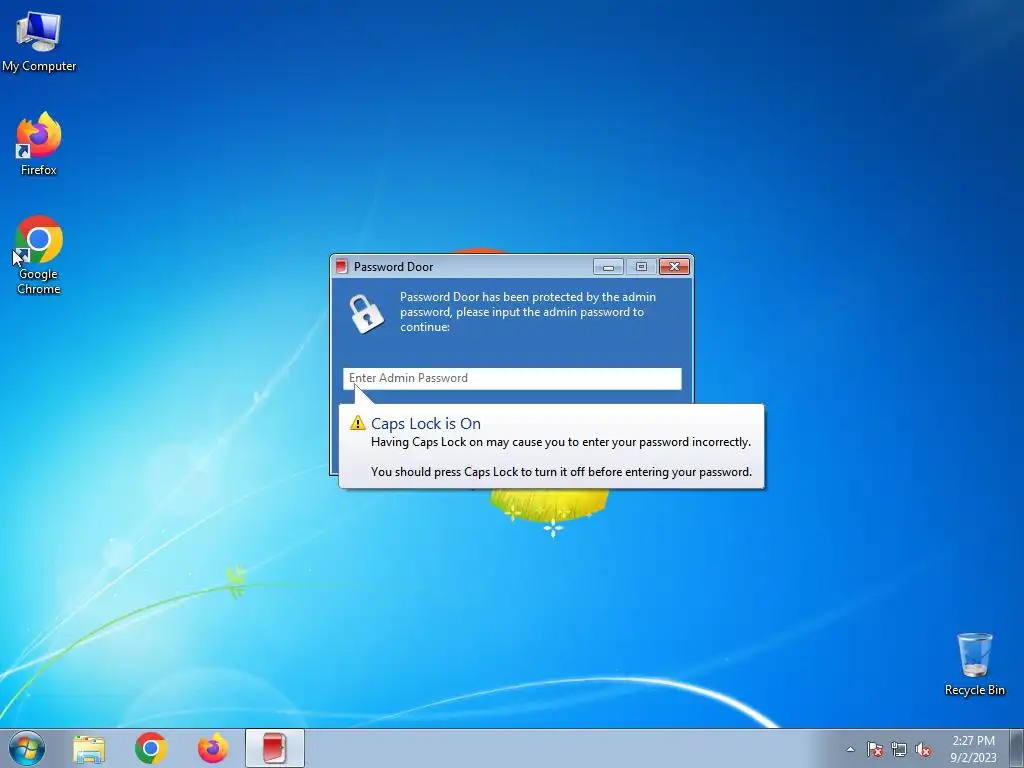This screenshot has height=768, width=1024.
Task: Select the Google Chrome desktop shortcut
Action: click(x=39, y=255)
